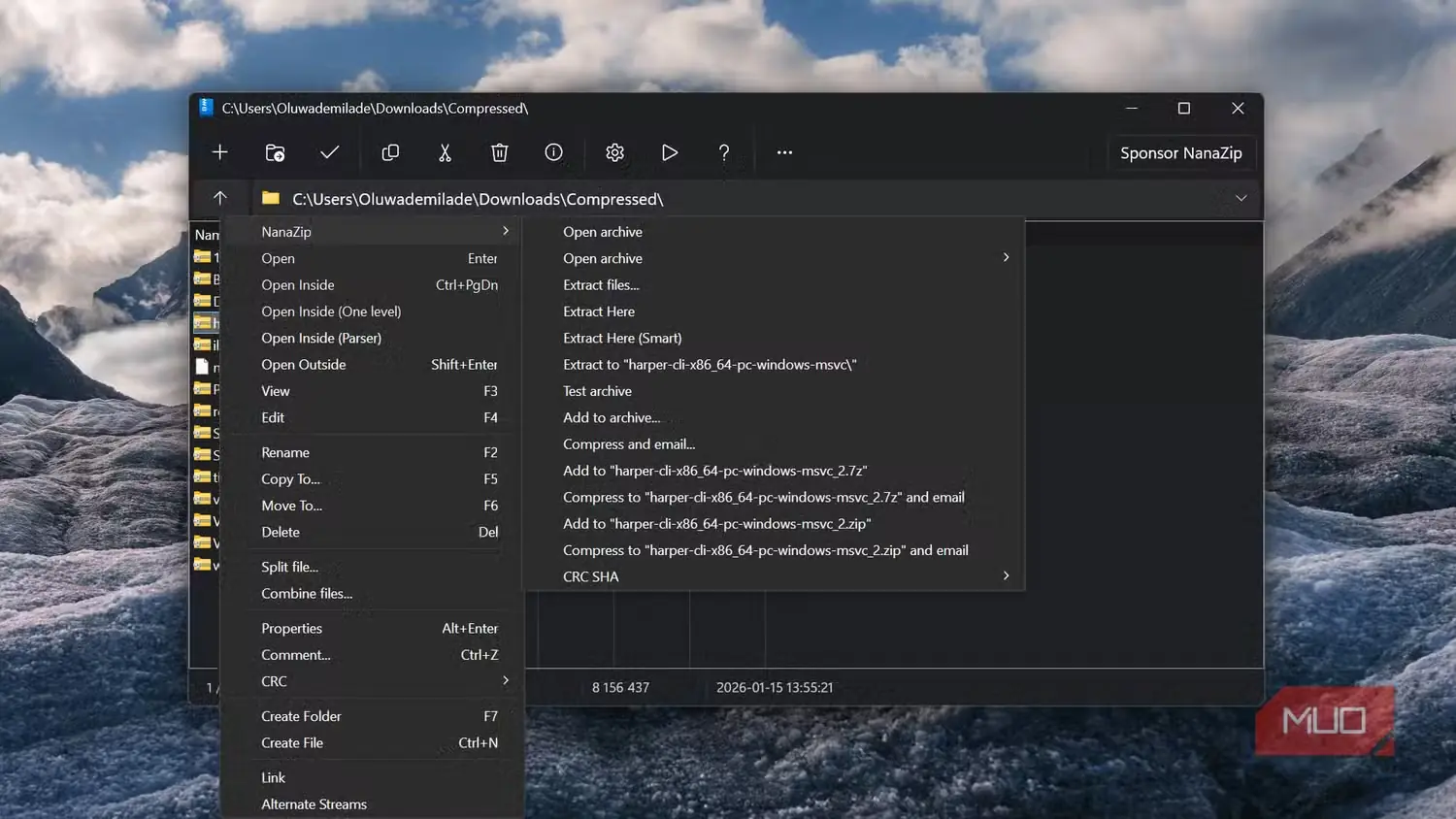Open Options via the gear icon
The width and height of the screenshot is (1456, 819).
614,152
